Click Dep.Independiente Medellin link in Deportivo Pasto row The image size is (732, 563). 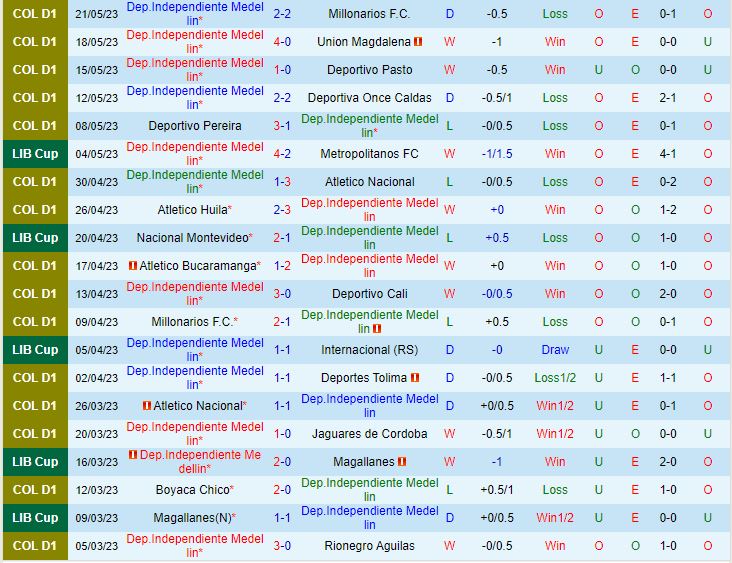coord(195,70)
